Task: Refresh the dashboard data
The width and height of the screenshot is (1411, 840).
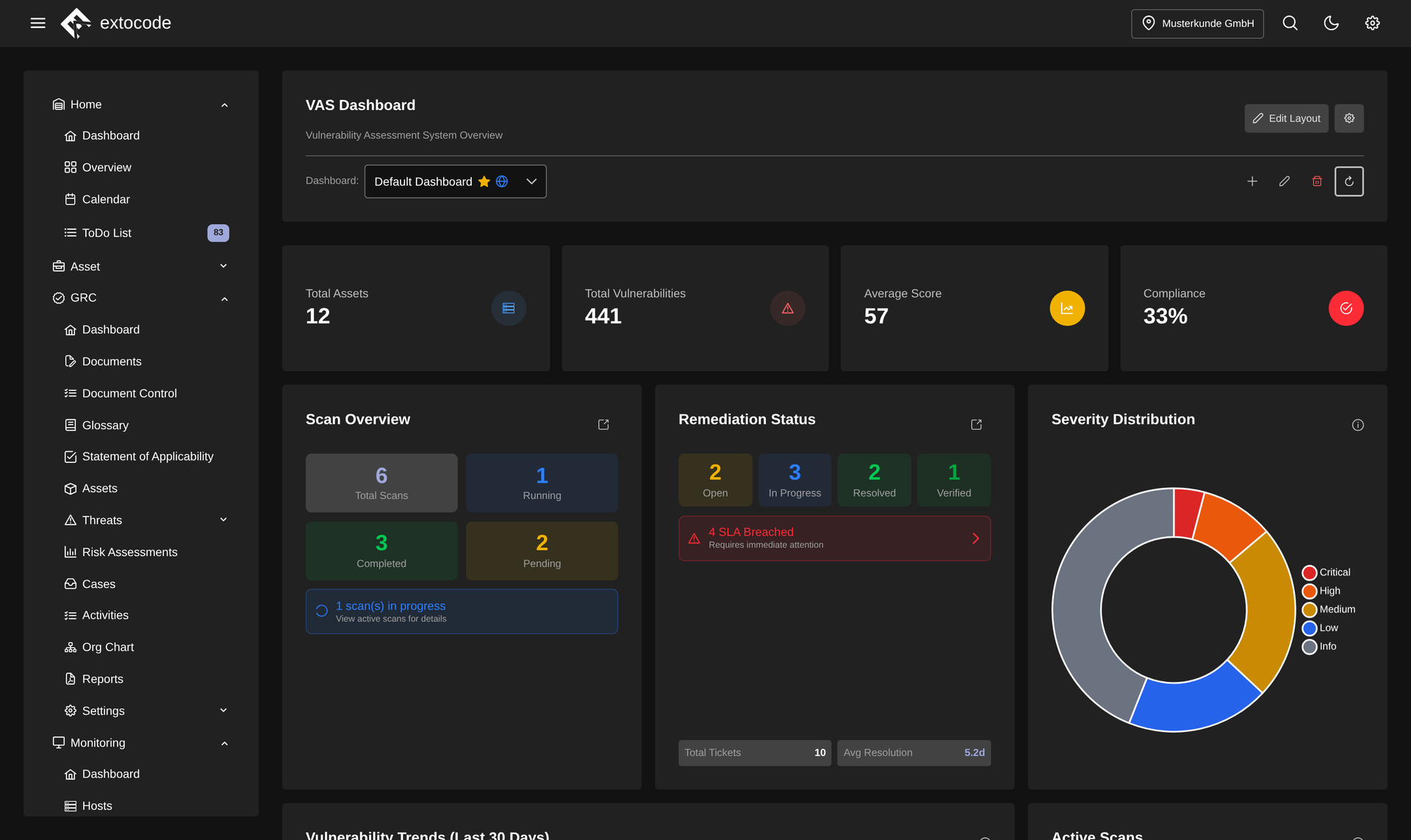Action: point(1349,182)
